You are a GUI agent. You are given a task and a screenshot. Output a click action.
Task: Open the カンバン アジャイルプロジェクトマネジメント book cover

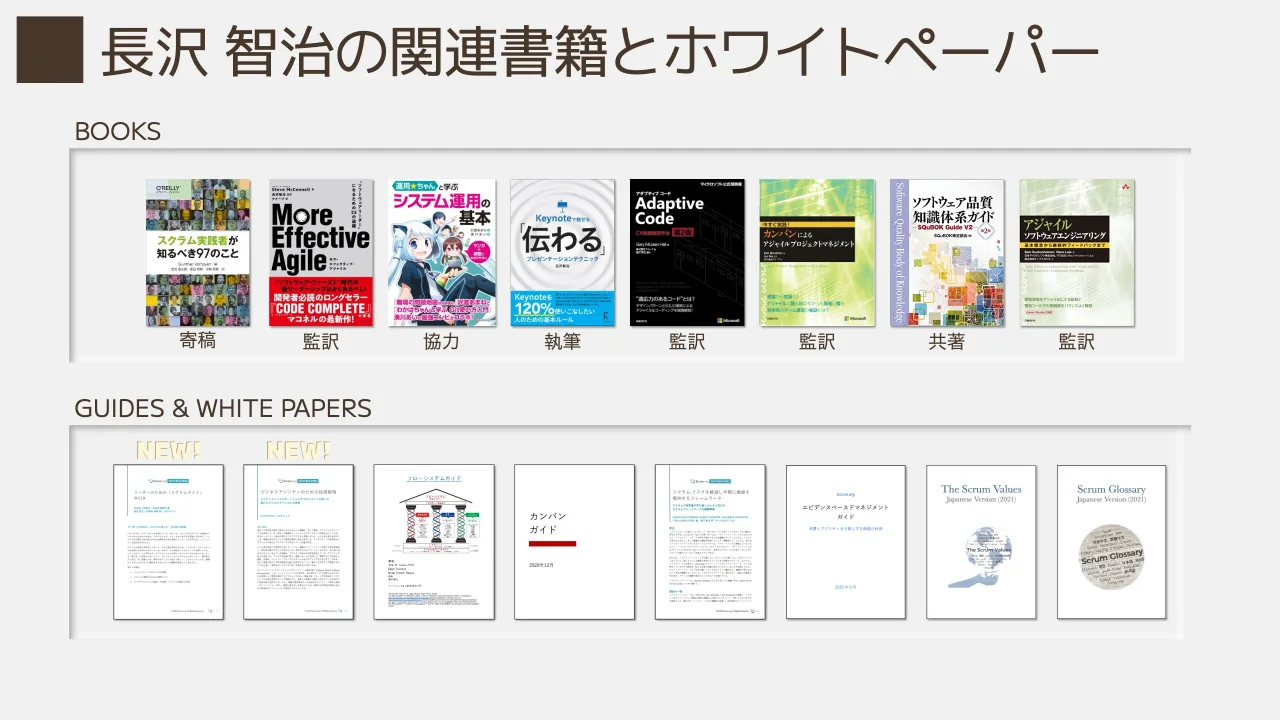pos(817,253)
